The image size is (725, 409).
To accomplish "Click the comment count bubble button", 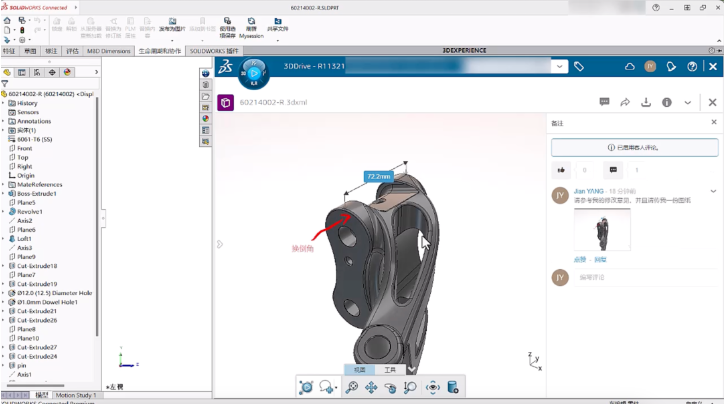I will coord(613,170).
